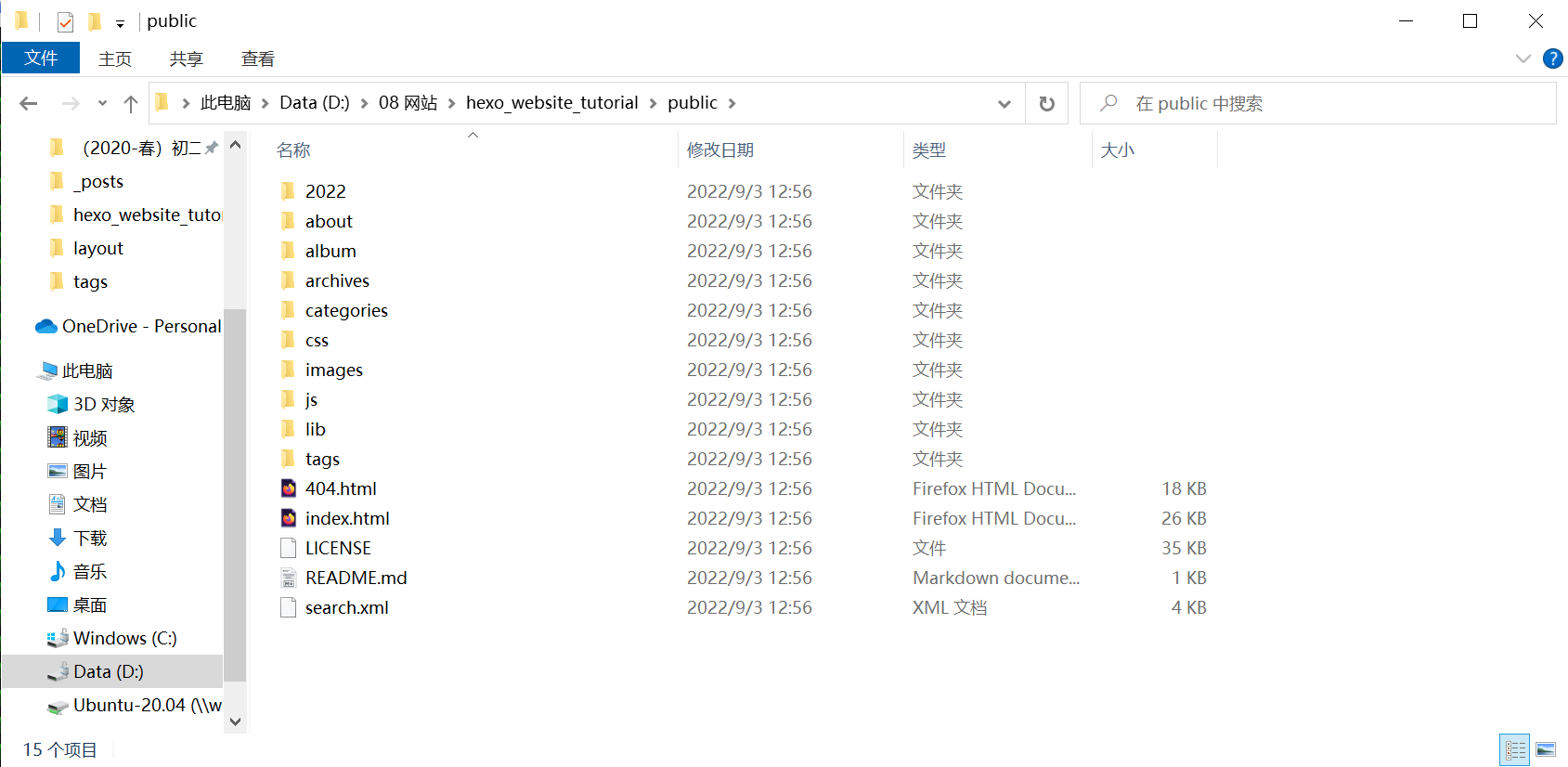Viewport: 1568px width, 767px height.
Task: Sort files by 修改日期 column header
Action: tap(720, 149)
